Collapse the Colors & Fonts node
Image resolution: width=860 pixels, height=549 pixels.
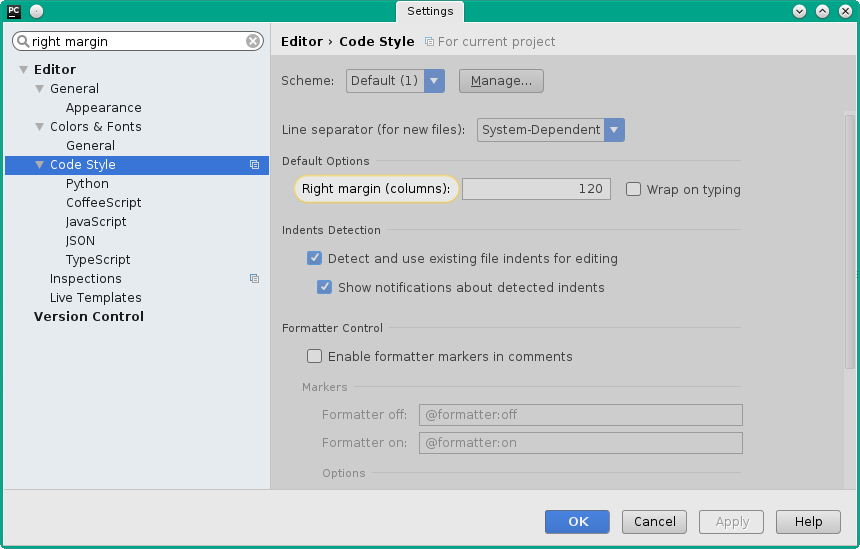[40, 127]
